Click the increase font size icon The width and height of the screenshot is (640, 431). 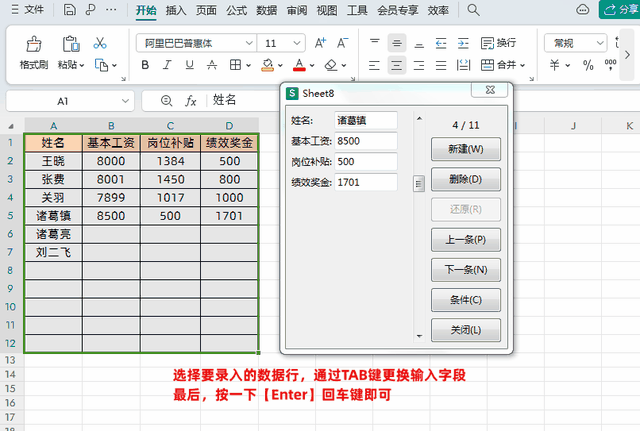click(320, 43)
